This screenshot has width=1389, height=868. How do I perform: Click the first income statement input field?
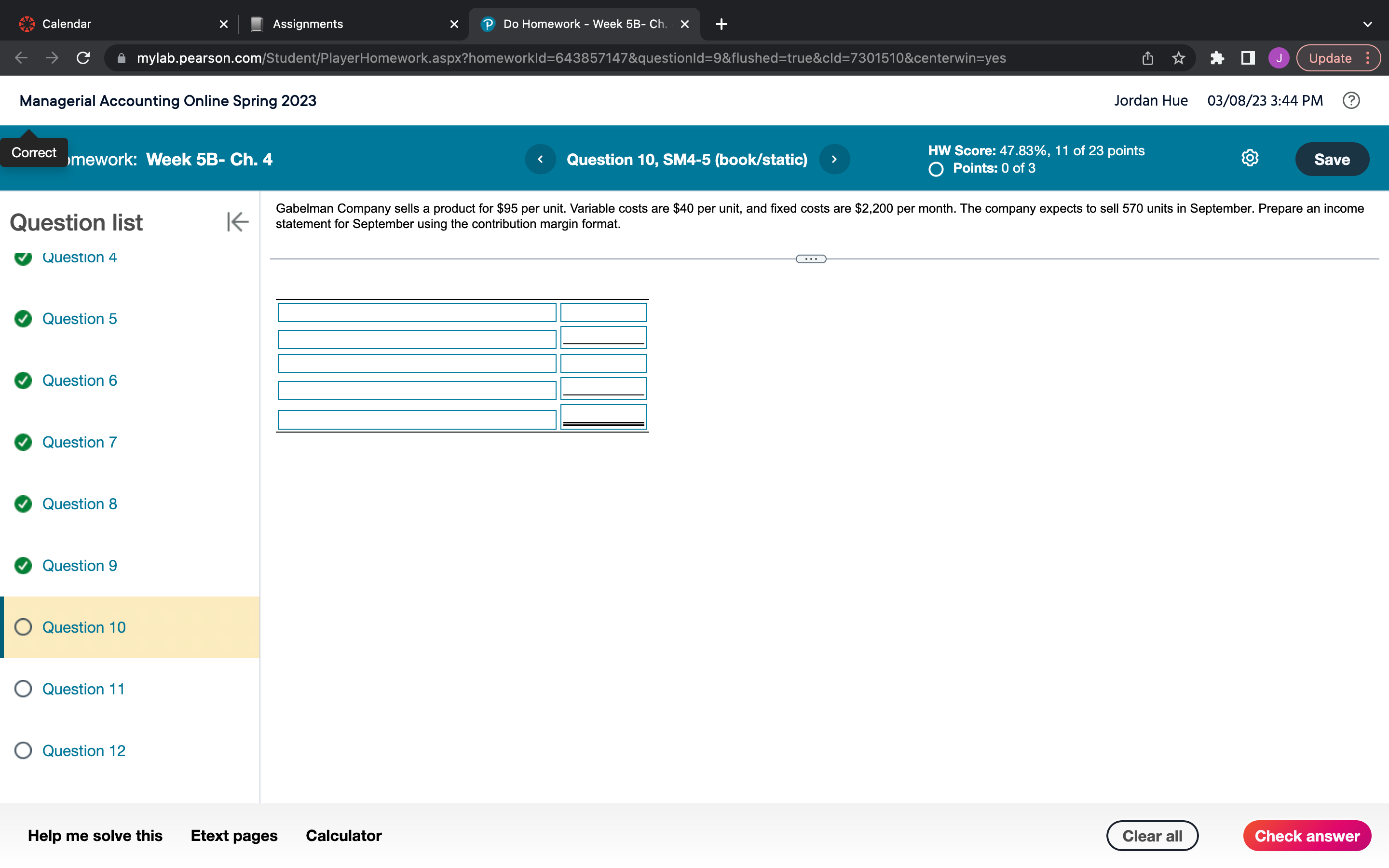tap(417, 312)
